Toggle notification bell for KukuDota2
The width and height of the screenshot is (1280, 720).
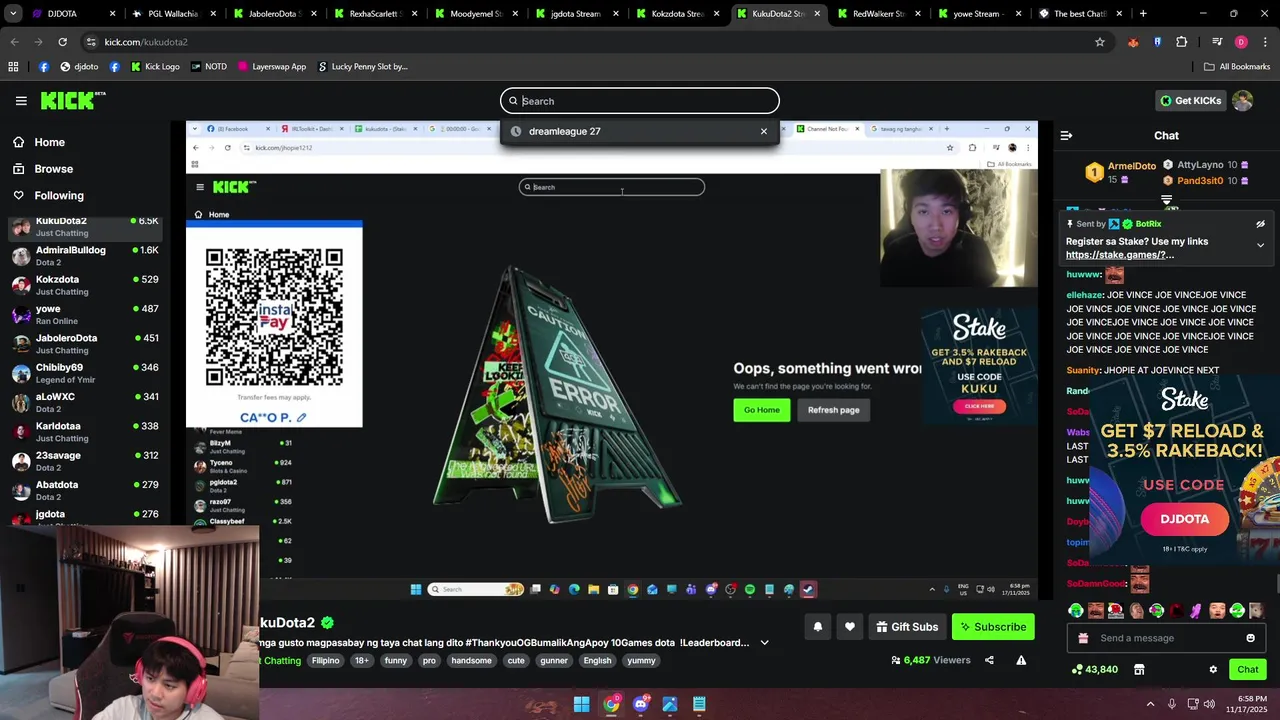click(817, 627)
